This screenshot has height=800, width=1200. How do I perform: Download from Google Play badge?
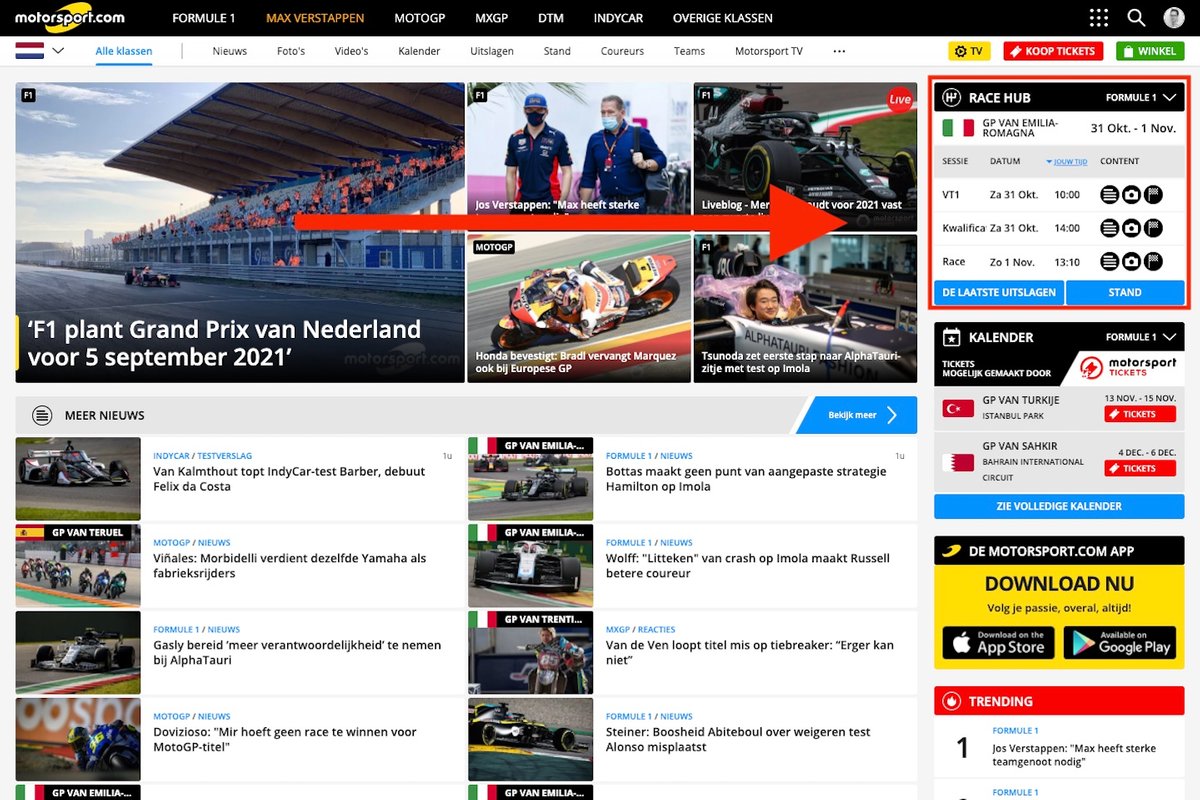[1120, 642]
